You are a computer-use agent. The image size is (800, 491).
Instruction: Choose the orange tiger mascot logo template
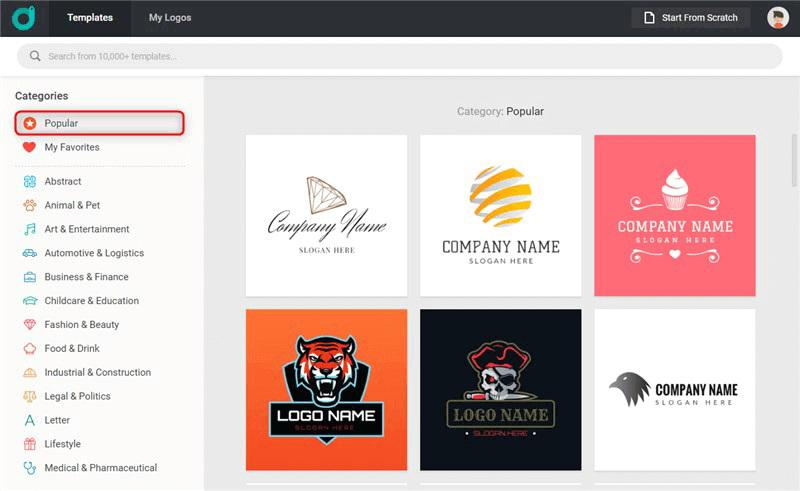(x=326, y=389)
